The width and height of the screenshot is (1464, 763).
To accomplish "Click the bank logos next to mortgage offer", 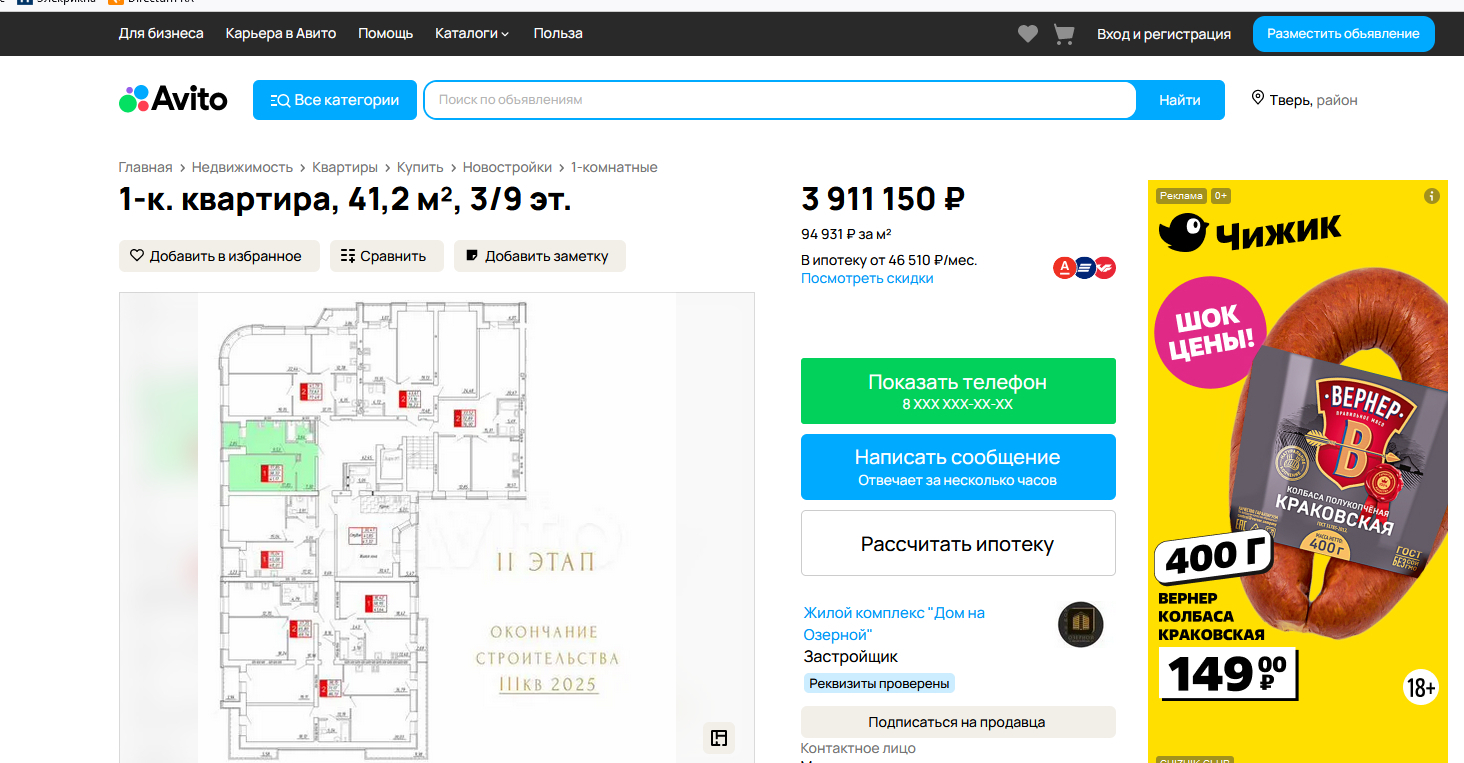I will pyautogui.click(x=1084, y=268).
